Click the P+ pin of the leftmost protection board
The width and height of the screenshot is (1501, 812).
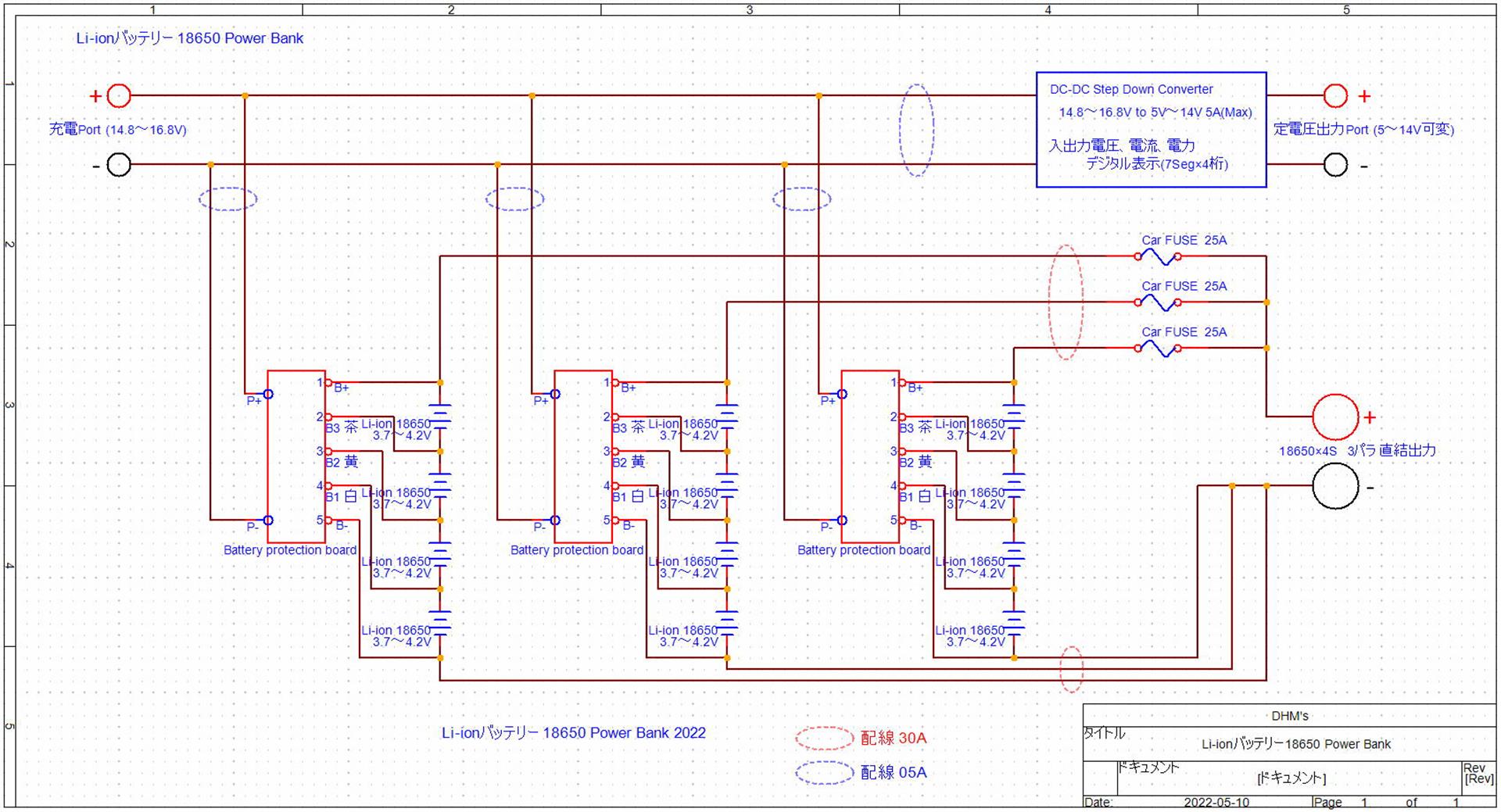coord(268,394)
